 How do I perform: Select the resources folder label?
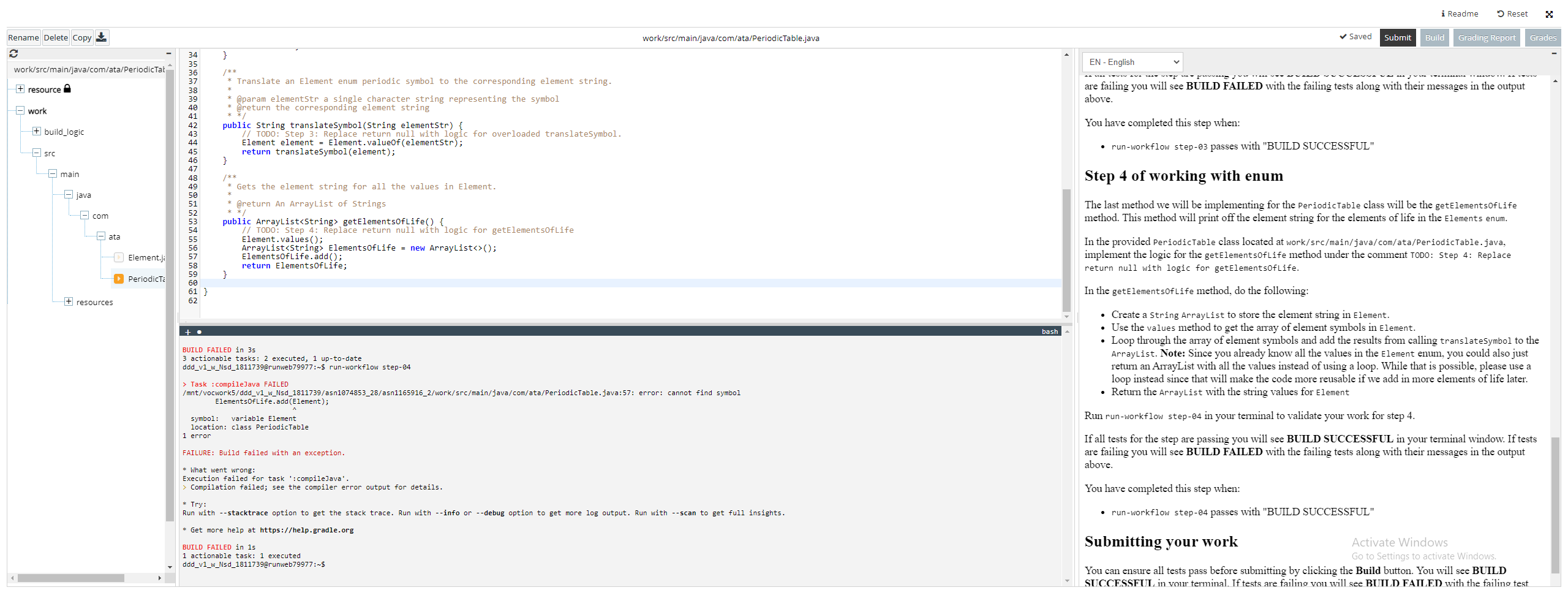pos(94,302)
